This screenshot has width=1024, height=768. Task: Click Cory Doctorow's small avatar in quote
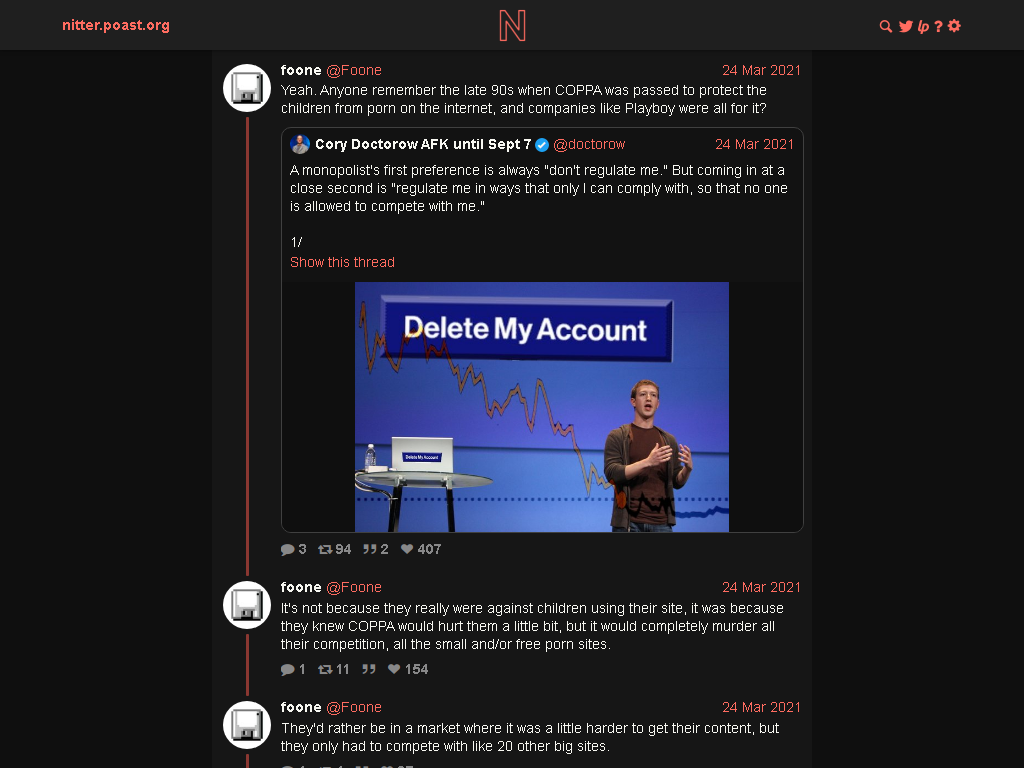[x=300, y=144]
